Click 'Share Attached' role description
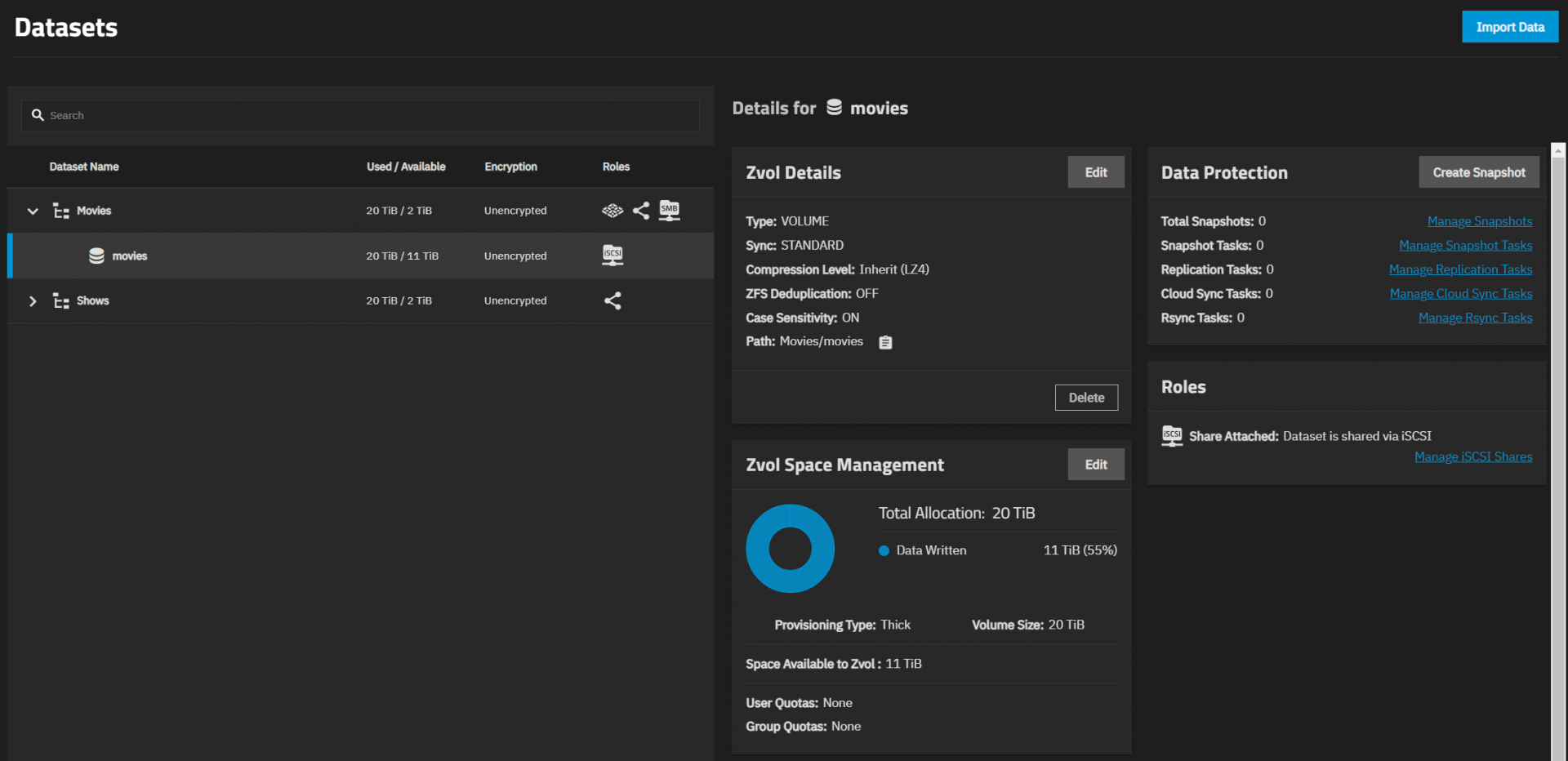Viewport: 1568px width, 761px height. click(1310, 436)
